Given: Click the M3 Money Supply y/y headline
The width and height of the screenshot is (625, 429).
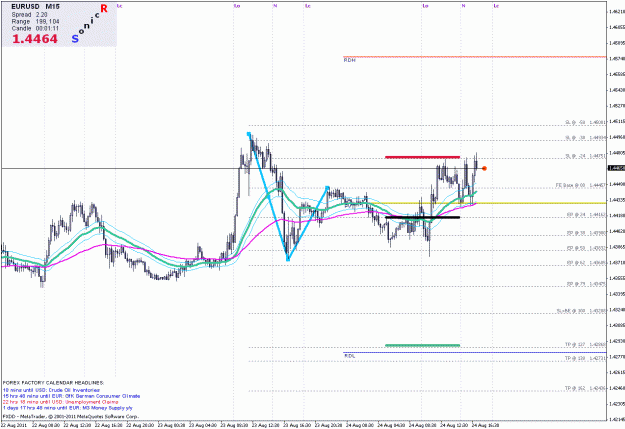Looking at the screenshot, I should point(68,408).
